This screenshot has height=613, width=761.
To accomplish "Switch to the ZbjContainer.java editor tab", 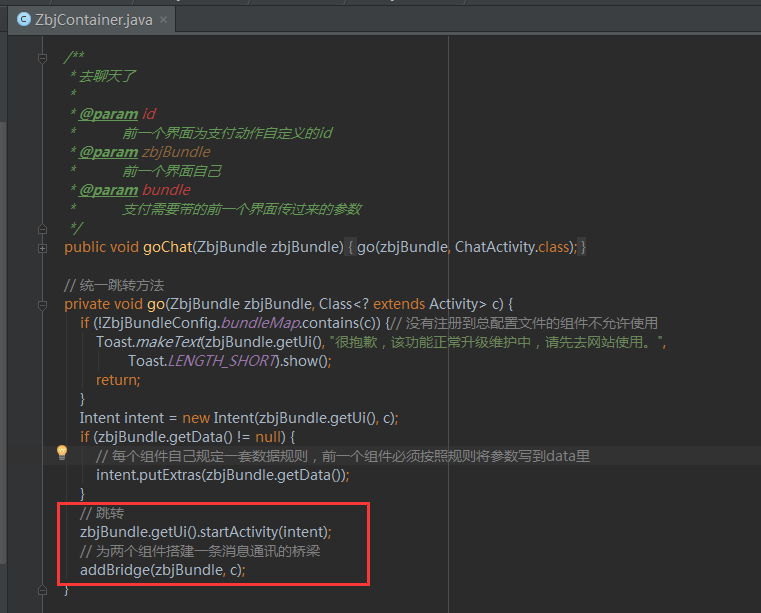I will [92, 20].
